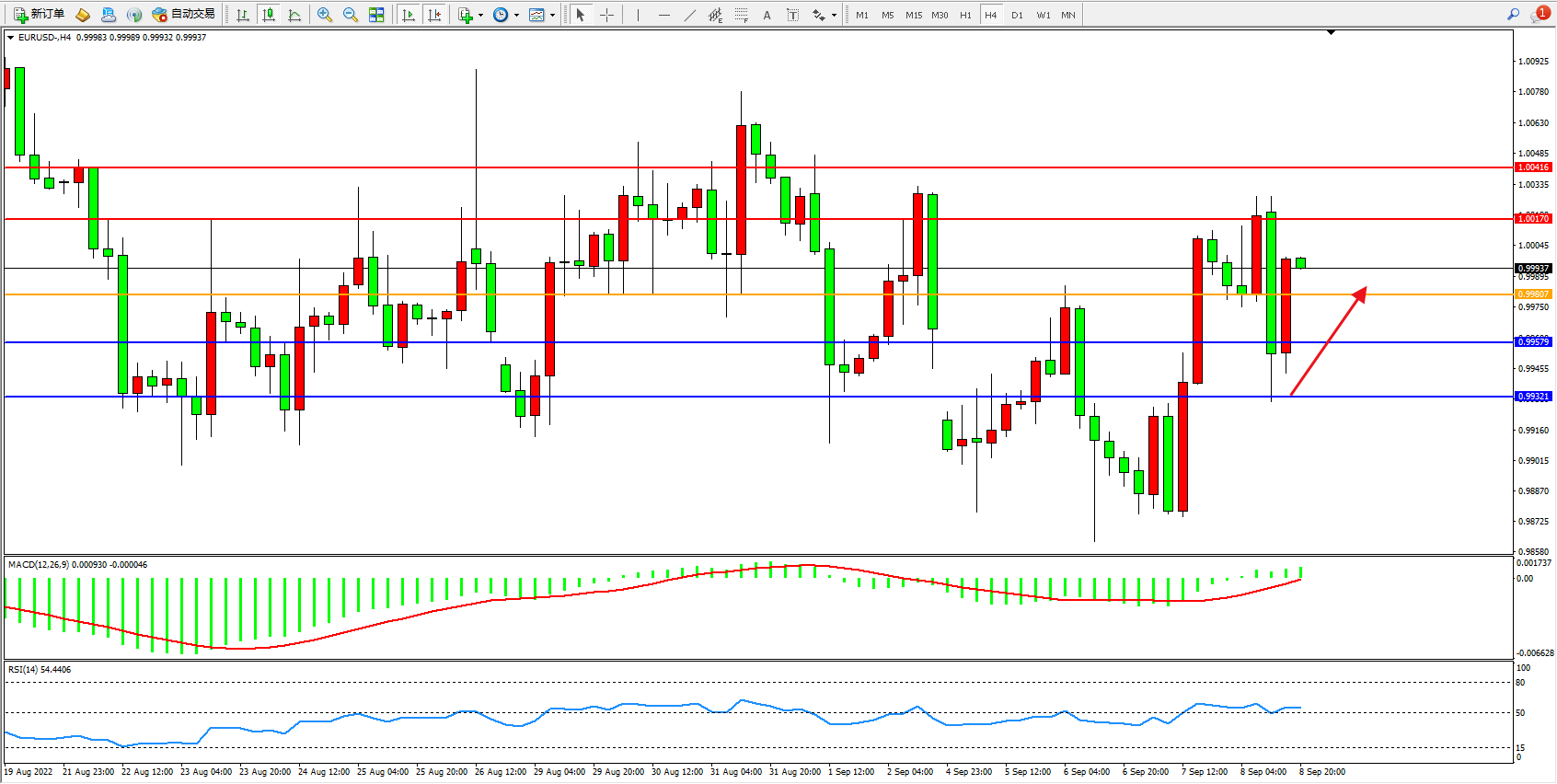Zoom out of the chart
The height and width of the screenshot is (784, 1557).
(351, 15)
